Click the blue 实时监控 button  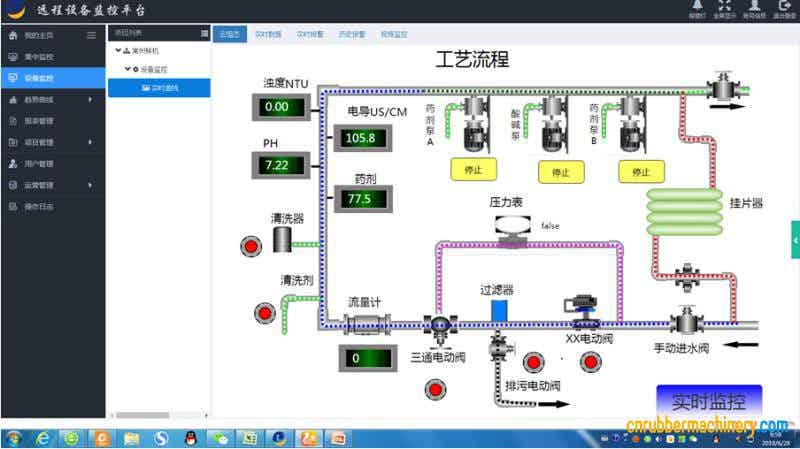click(708, 402)
